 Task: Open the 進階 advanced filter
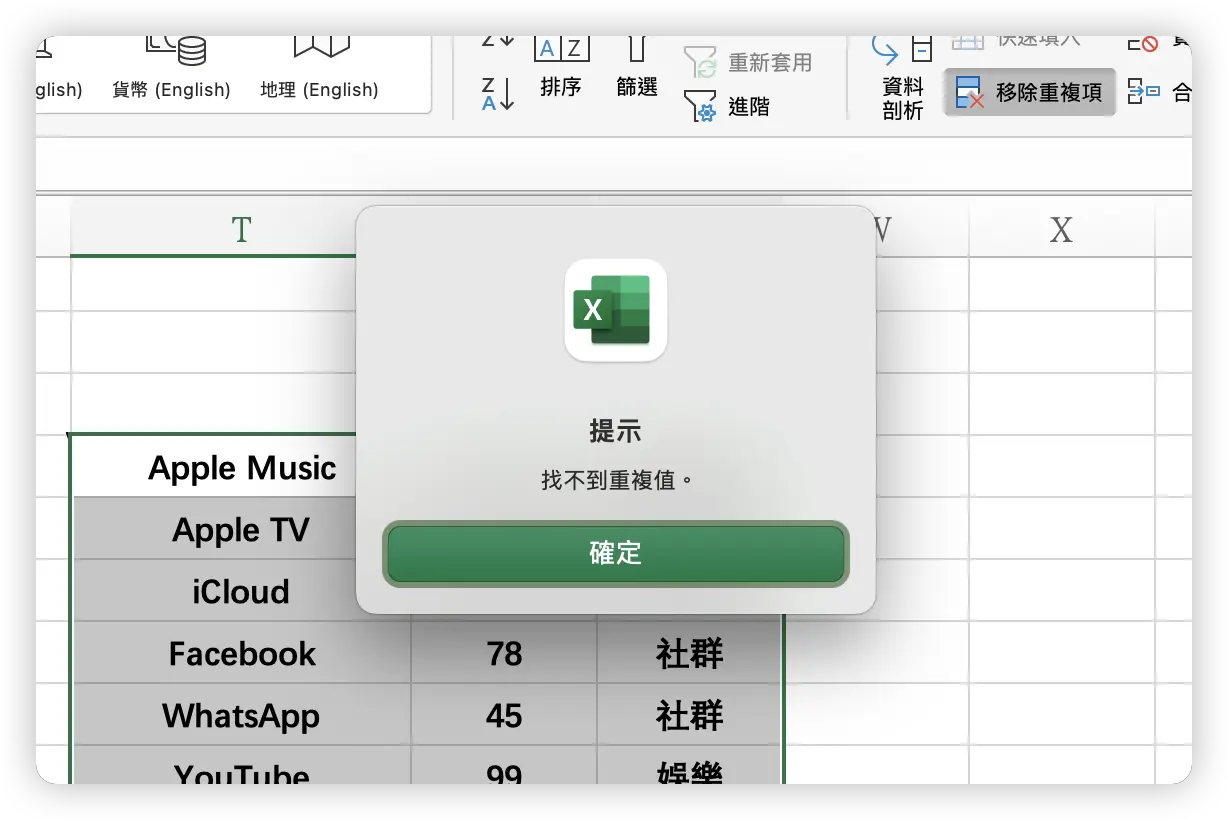coord(727,106)
